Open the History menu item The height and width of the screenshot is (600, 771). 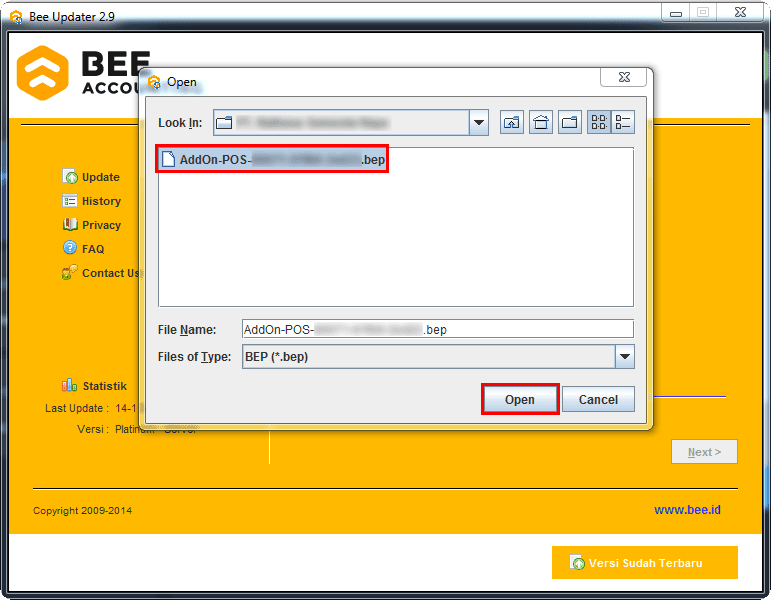pos(101,201)
